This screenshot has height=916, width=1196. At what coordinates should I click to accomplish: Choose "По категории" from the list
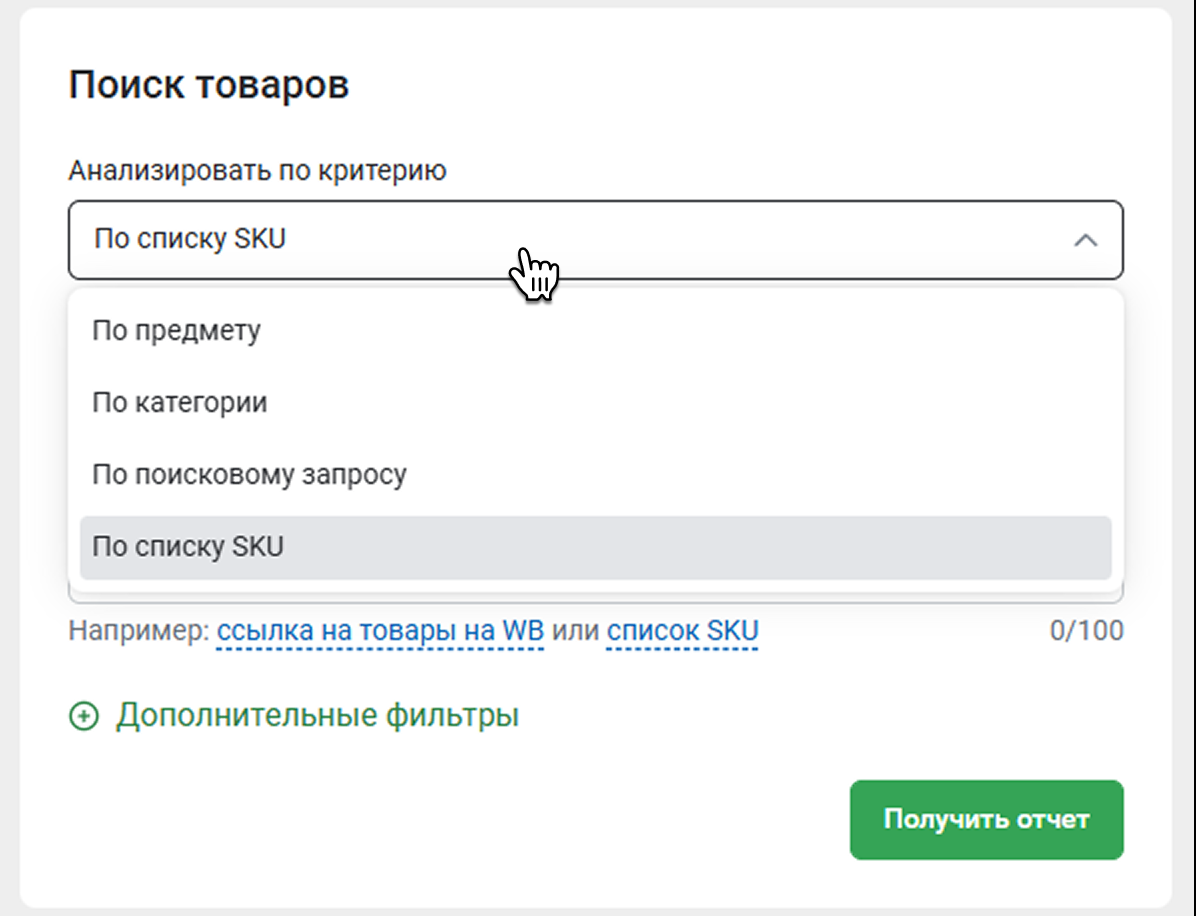click(180, 403)
